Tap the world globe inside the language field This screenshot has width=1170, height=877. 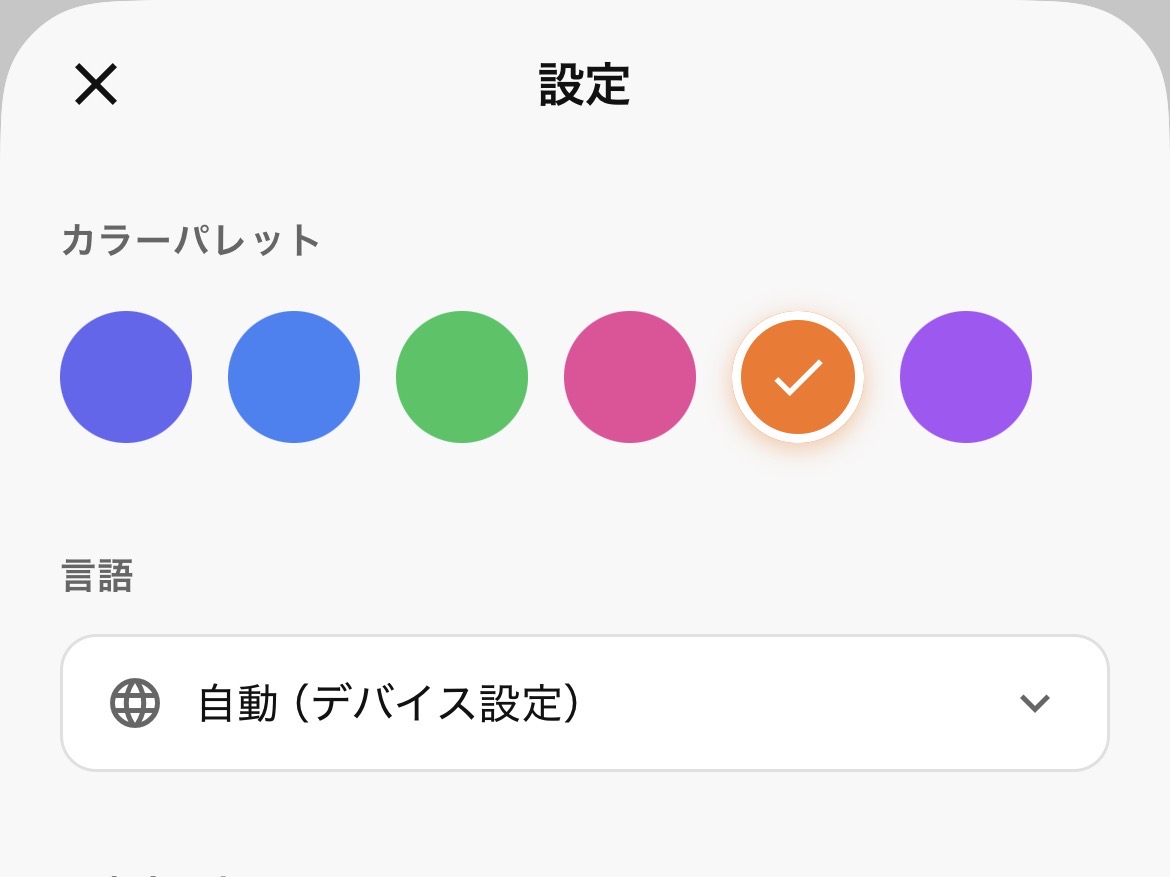[x=135, y=703]
